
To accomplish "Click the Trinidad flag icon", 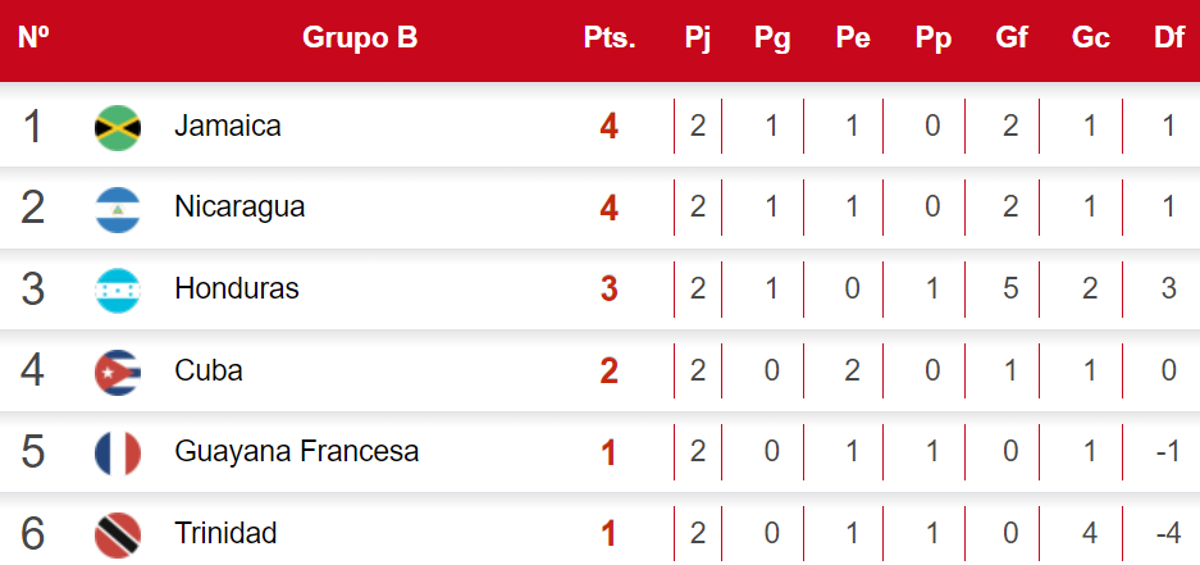I will tap(117, 535).
